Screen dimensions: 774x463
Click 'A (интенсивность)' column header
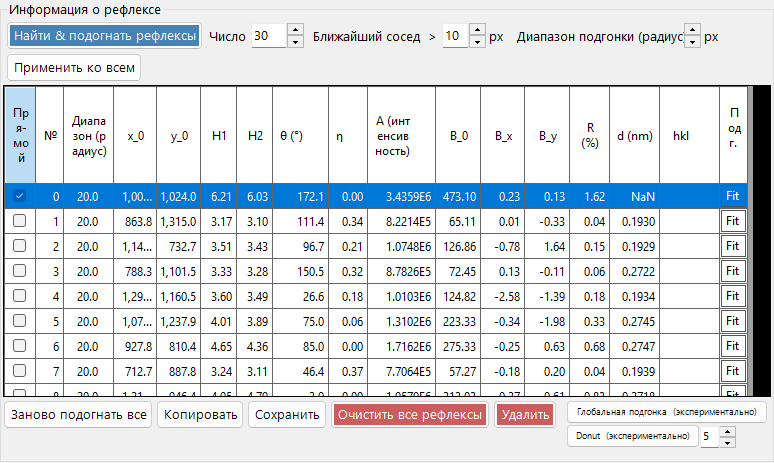402,135
